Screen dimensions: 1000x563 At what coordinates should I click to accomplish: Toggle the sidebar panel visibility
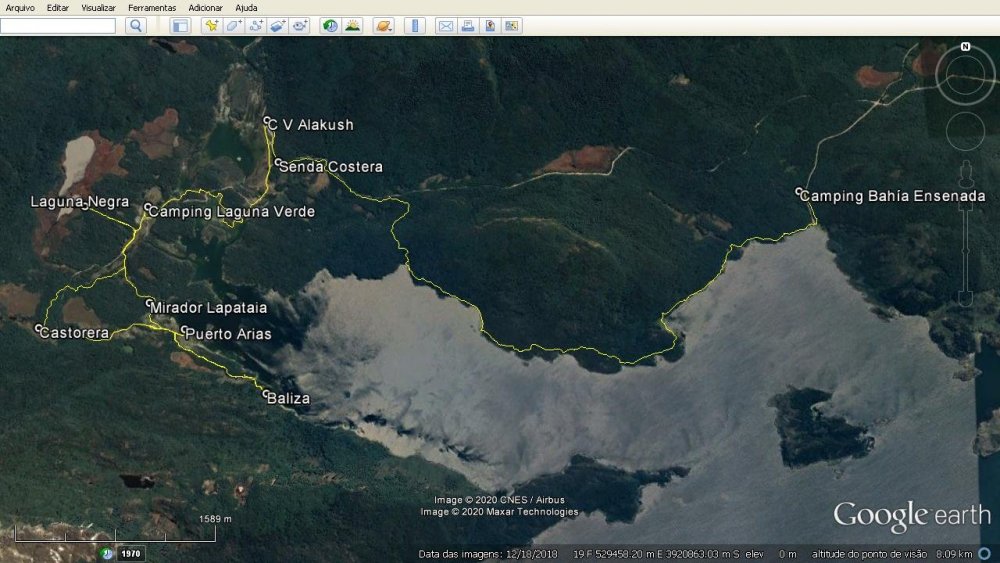[180, 26]
